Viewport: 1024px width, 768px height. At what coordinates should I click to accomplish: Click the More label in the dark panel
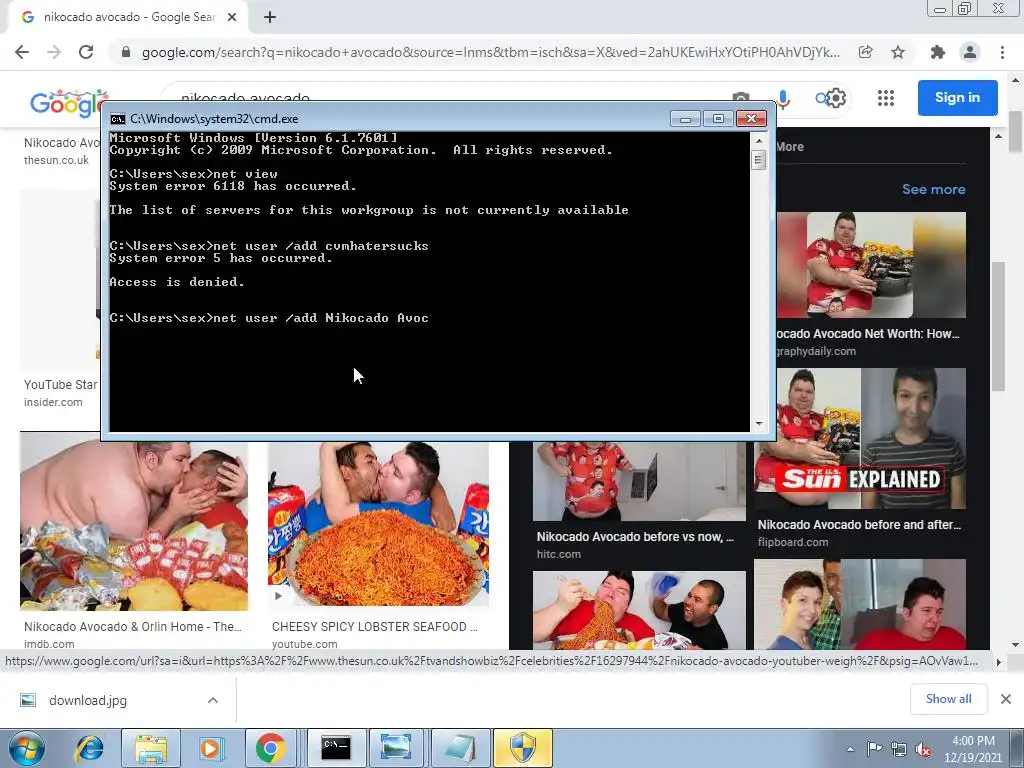tap(790, 147)
